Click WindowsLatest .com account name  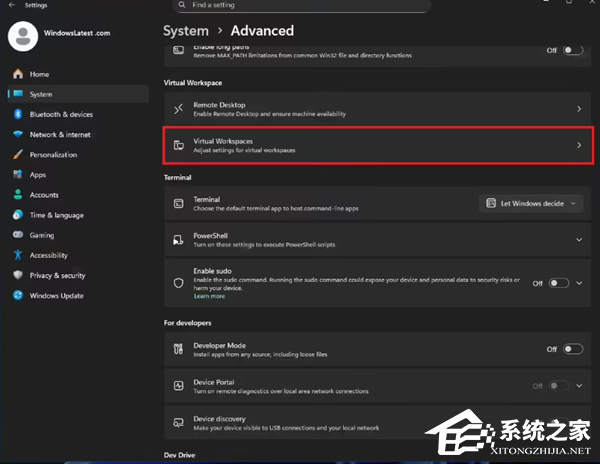(77, 33)
